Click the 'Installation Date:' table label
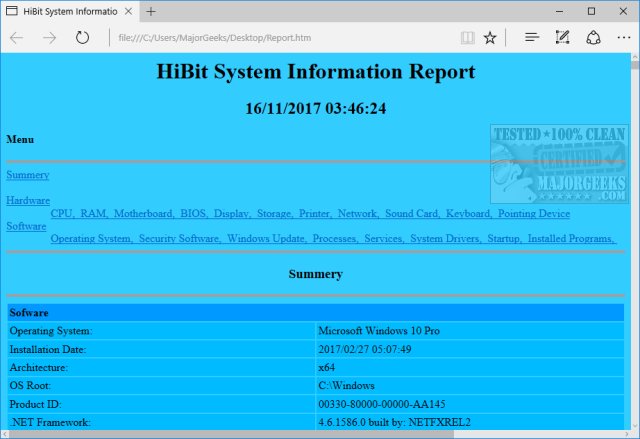Screen dimensions: 640x439 [48, 349]
